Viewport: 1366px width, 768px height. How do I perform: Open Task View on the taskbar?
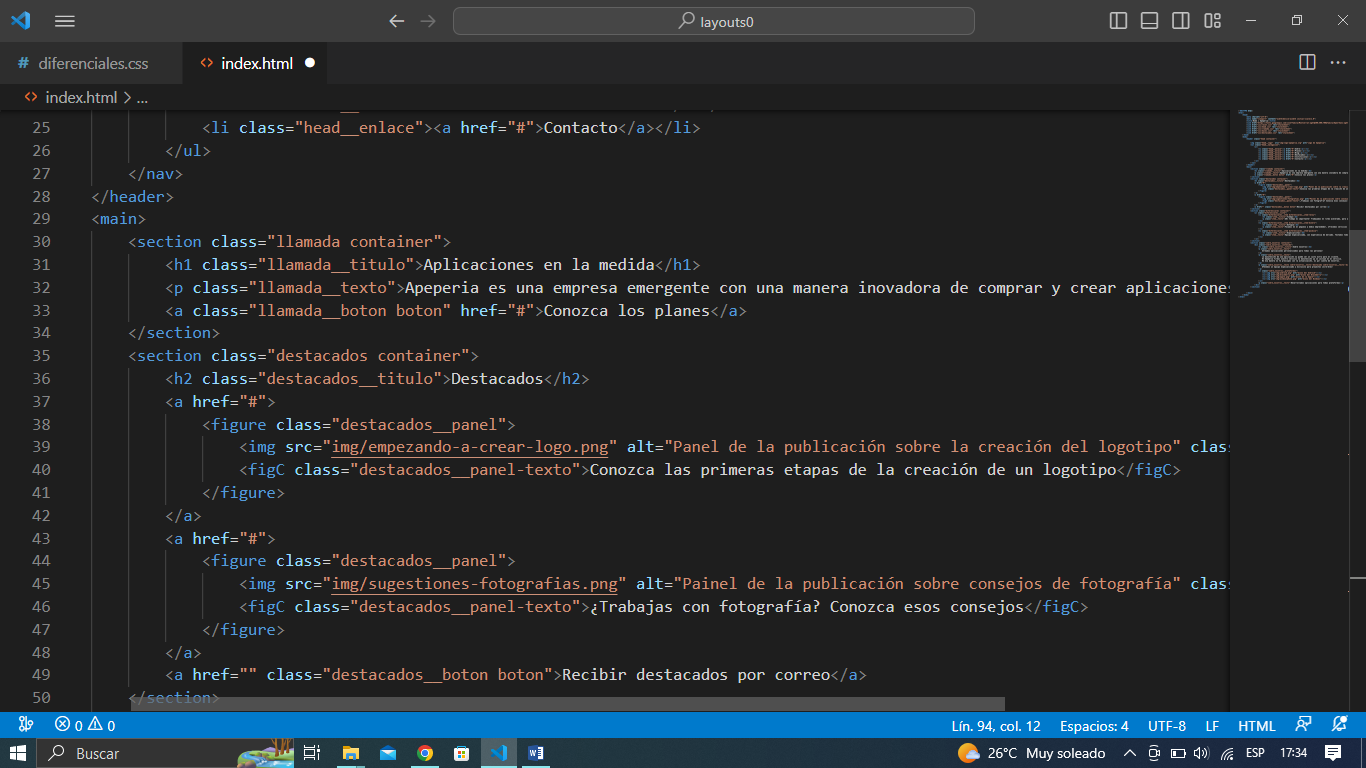(312, 753)
